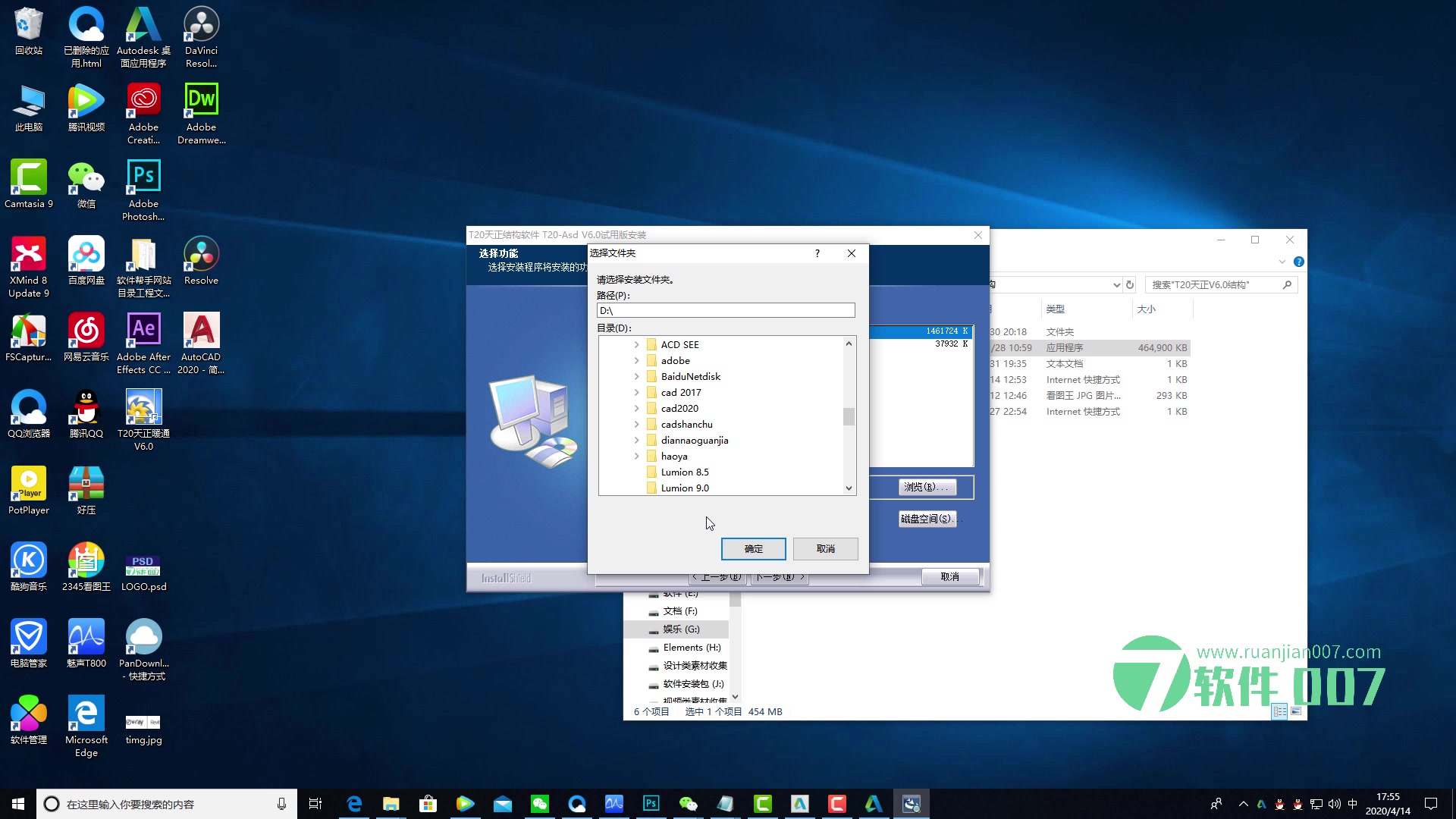The width and height of the screenshot is (1456, 819).
Task: Open AutoCAD 2020 desktop icon
Action: (201, 344)
